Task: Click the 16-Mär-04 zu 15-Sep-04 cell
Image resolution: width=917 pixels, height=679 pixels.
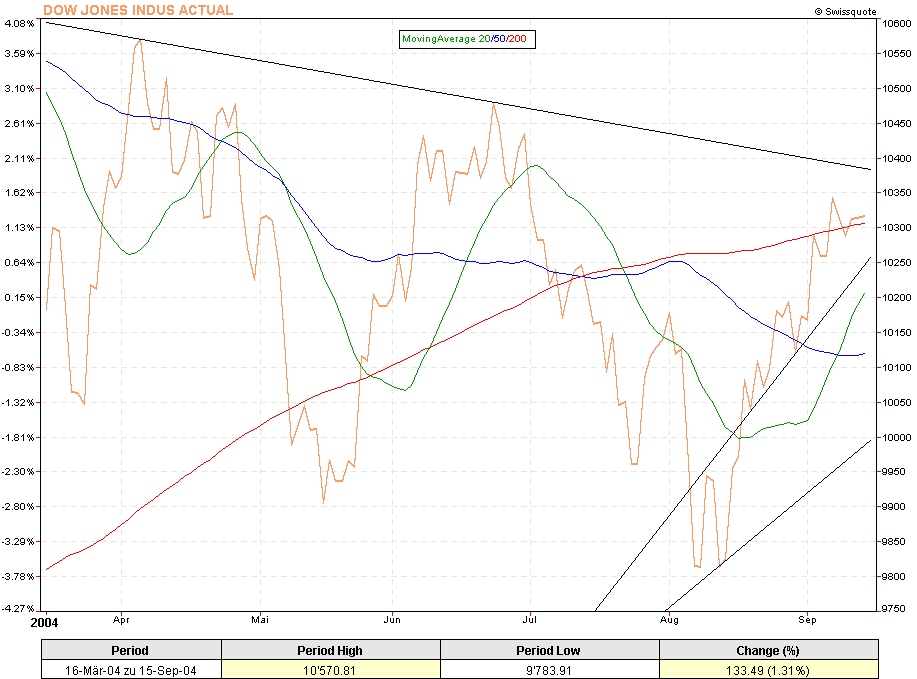Action: [x=130, y=670]
